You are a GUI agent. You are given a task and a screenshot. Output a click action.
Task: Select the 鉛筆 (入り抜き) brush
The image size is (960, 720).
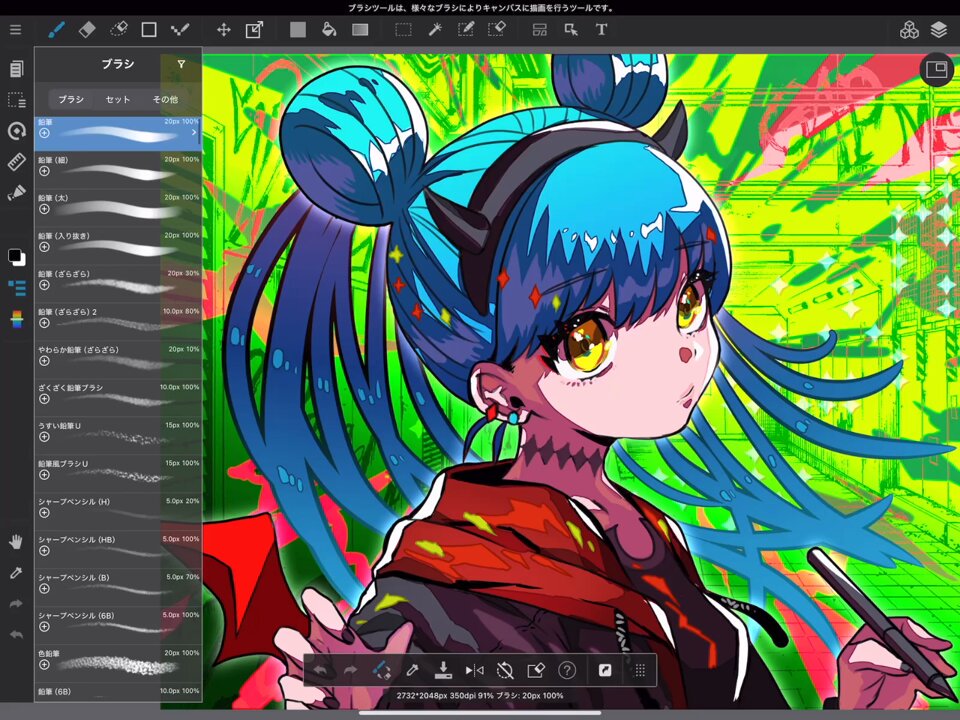click(x=118, y=246)
